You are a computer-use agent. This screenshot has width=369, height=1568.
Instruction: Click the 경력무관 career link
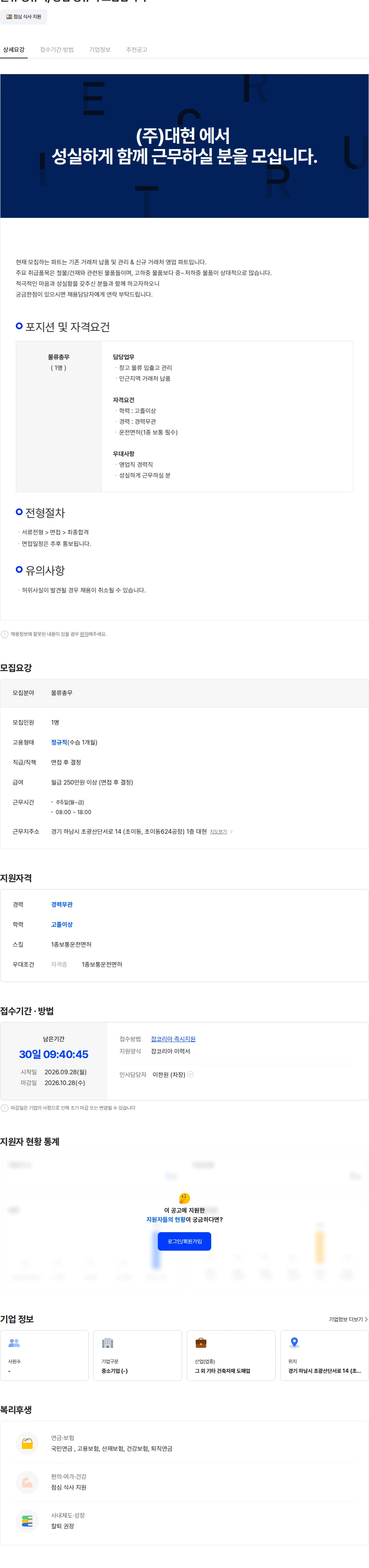[x=61, y=904]
